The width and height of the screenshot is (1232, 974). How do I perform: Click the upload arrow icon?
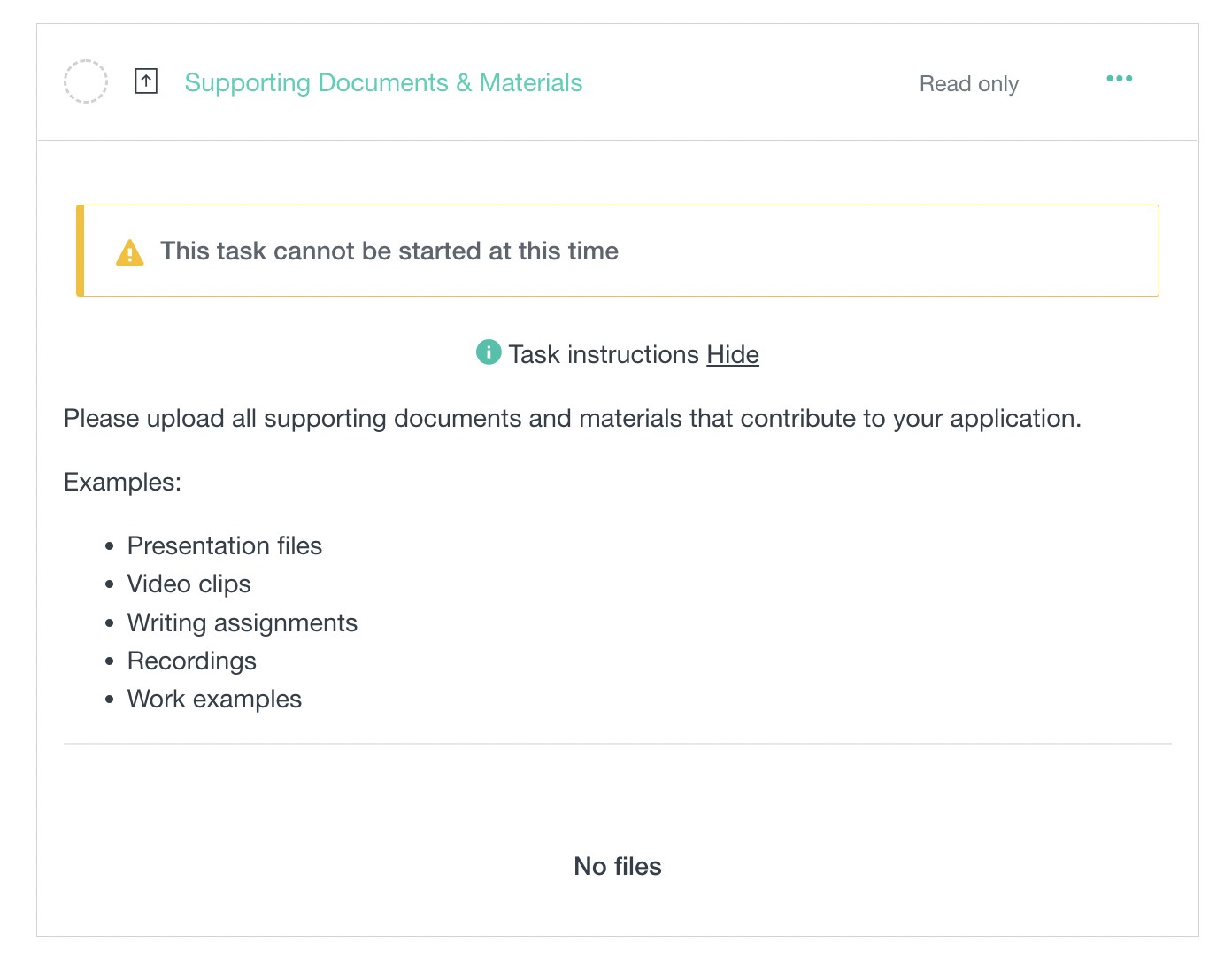tap(146, 81)
